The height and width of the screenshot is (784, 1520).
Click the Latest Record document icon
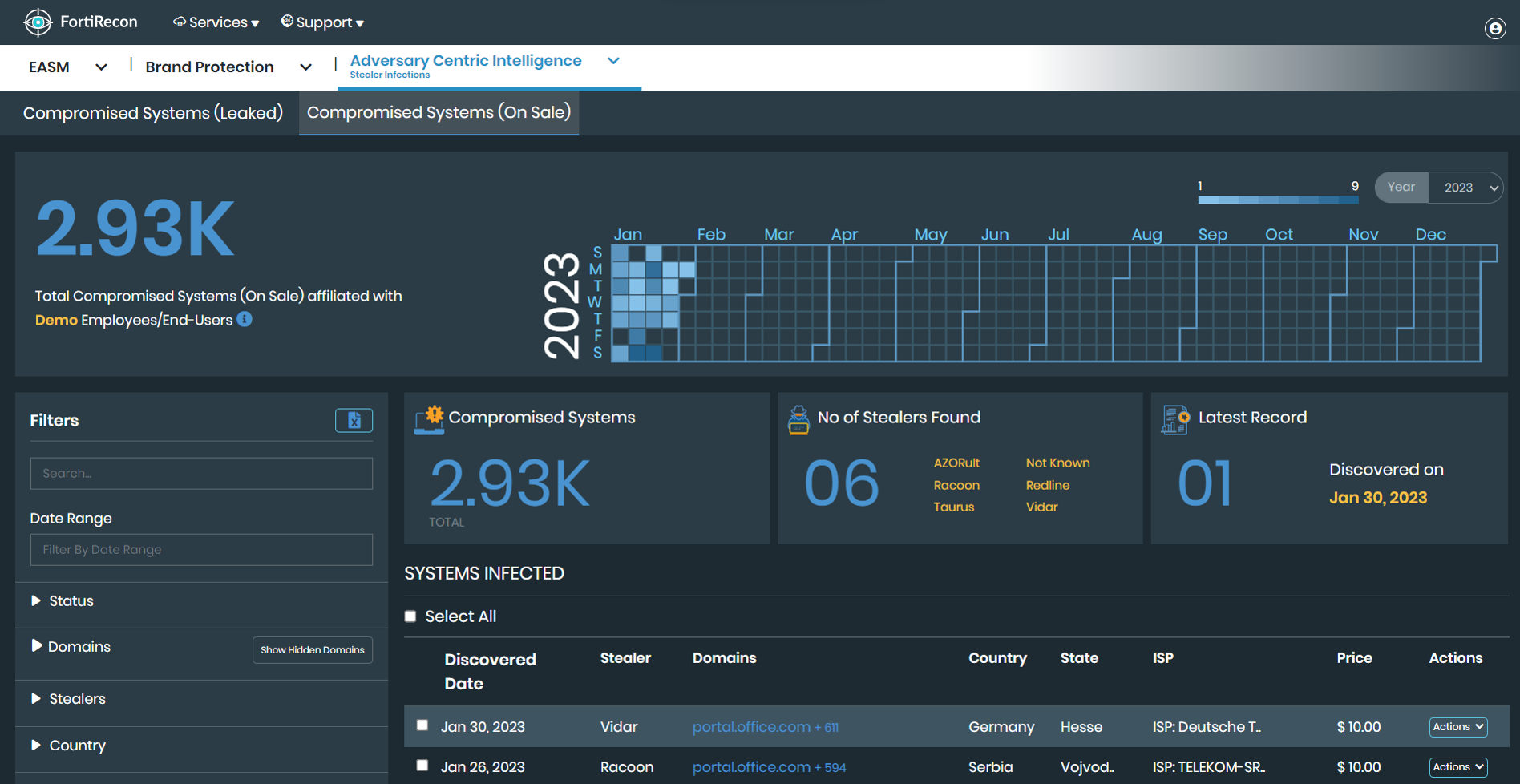coord(1174,418)
